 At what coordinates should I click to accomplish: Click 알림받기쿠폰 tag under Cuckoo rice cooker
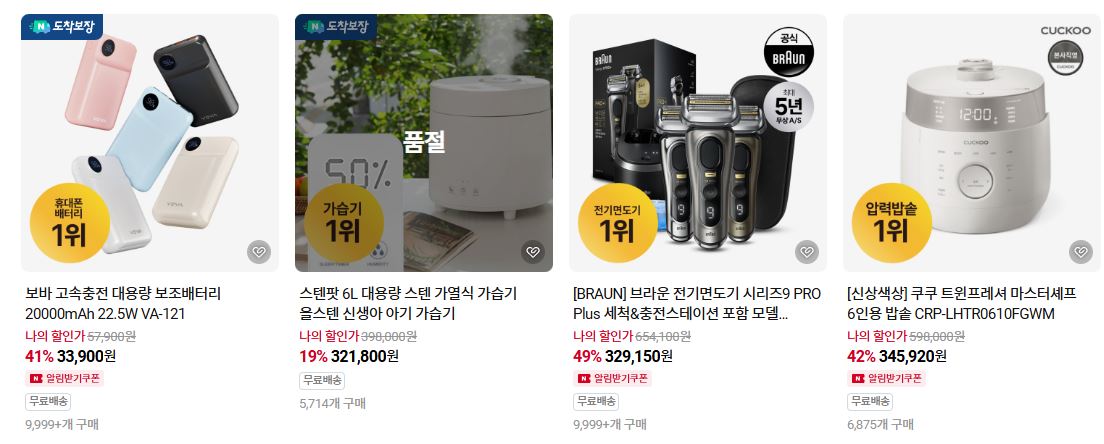tap(886, 379)
